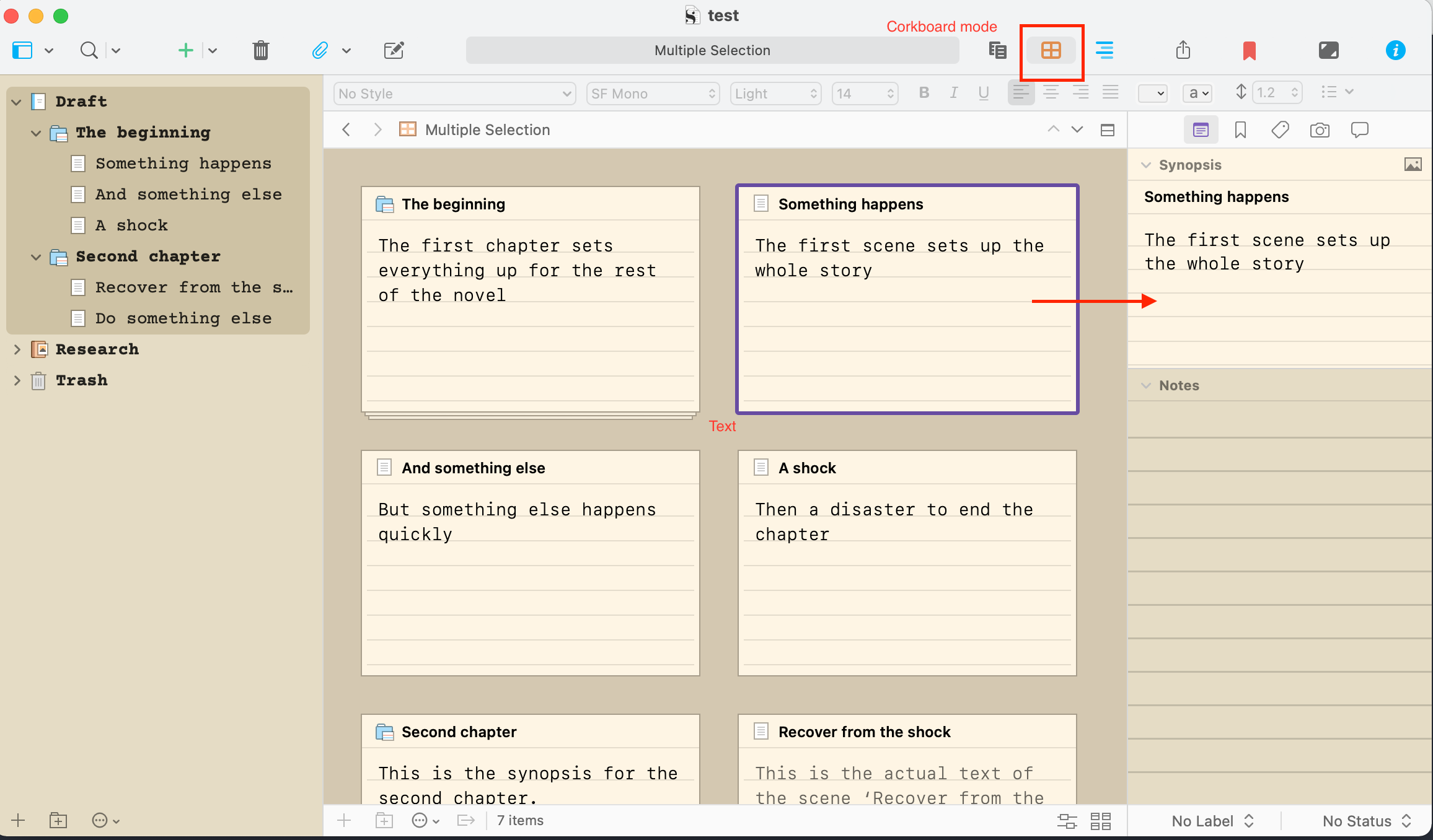Screen dimensions: 1433x840
Task: Switch to Corkboard view mode
Action: click(1051, 50)
